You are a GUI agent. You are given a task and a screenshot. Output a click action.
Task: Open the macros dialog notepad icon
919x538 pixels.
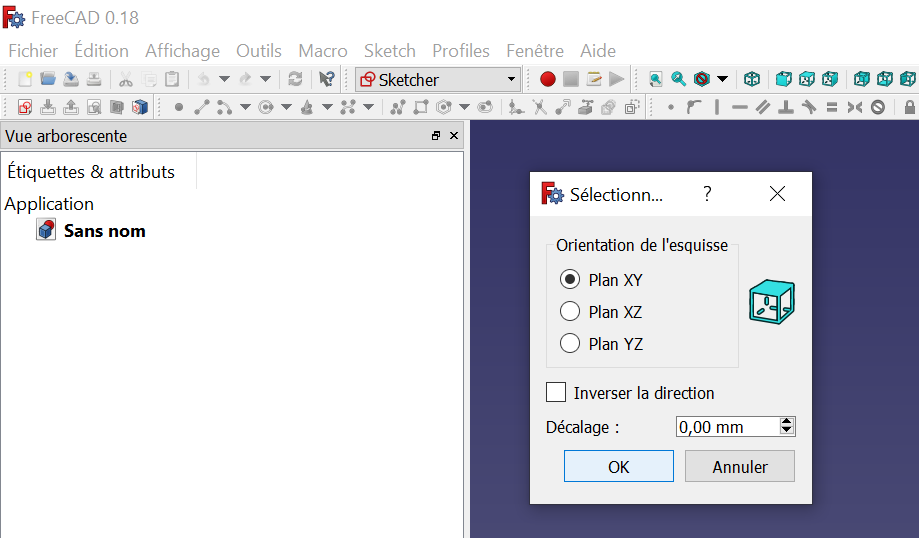(x=594, y=79)
